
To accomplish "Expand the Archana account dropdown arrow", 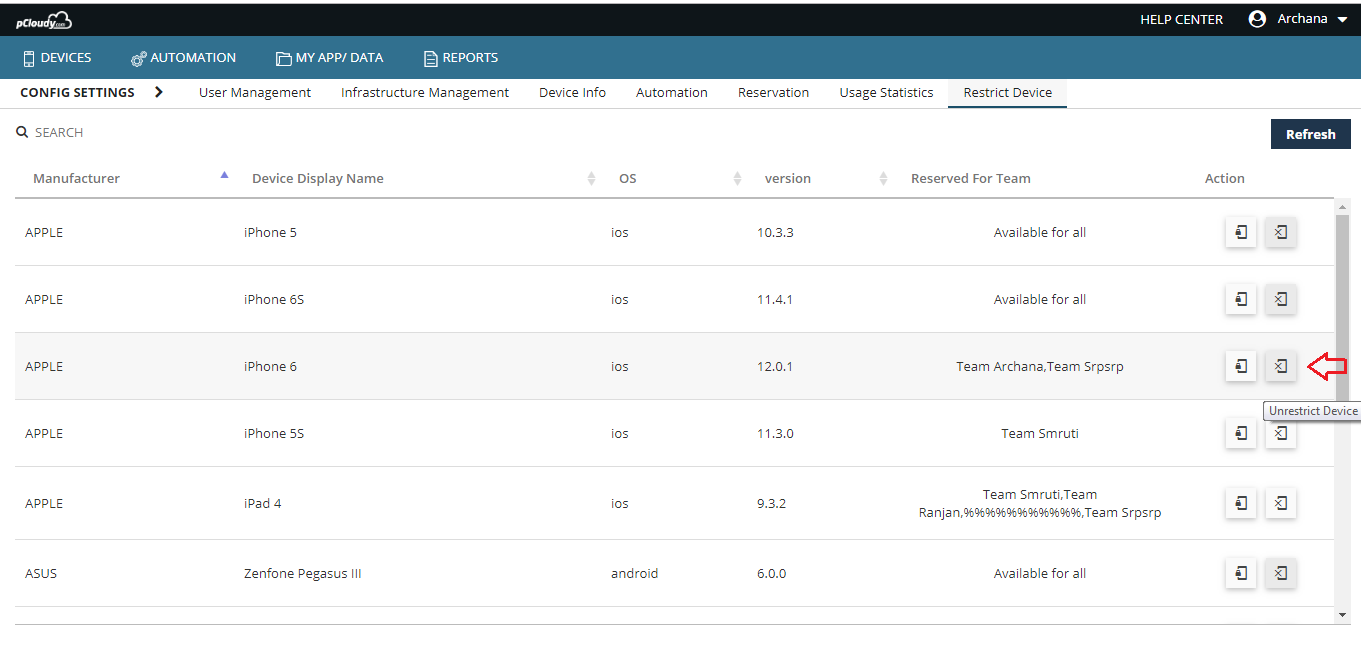I will point(1342,20).
